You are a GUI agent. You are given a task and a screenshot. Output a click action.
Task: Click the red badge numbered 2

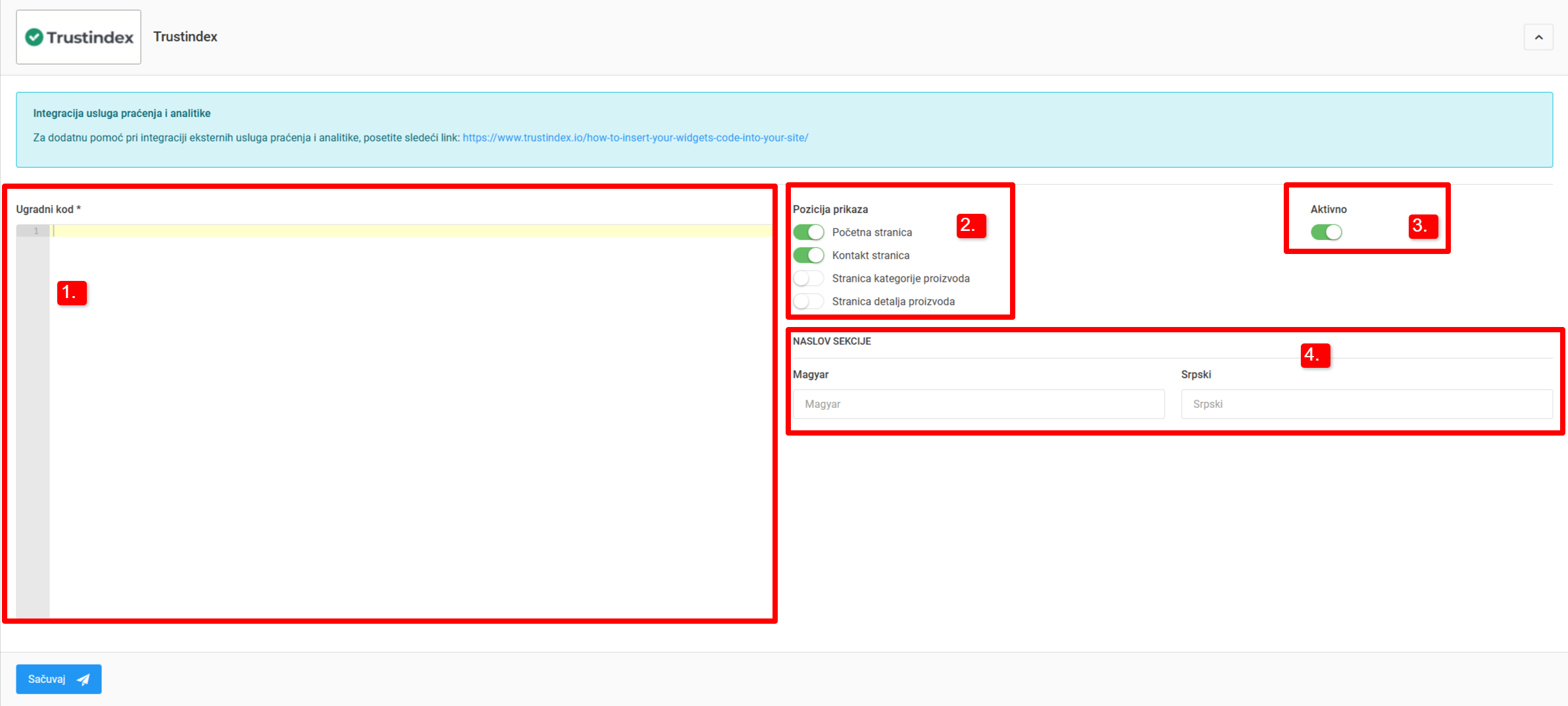click(x=971, y=225)
